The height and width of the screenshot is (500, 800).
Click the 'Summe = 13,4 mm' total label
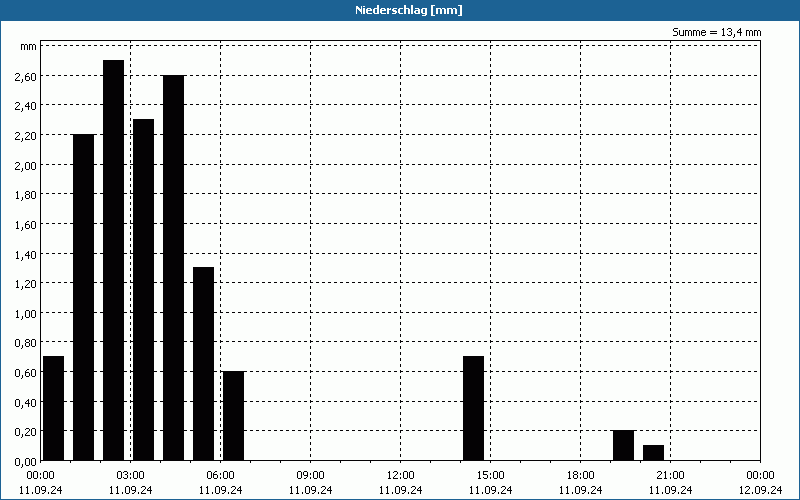tap(716, 32)
